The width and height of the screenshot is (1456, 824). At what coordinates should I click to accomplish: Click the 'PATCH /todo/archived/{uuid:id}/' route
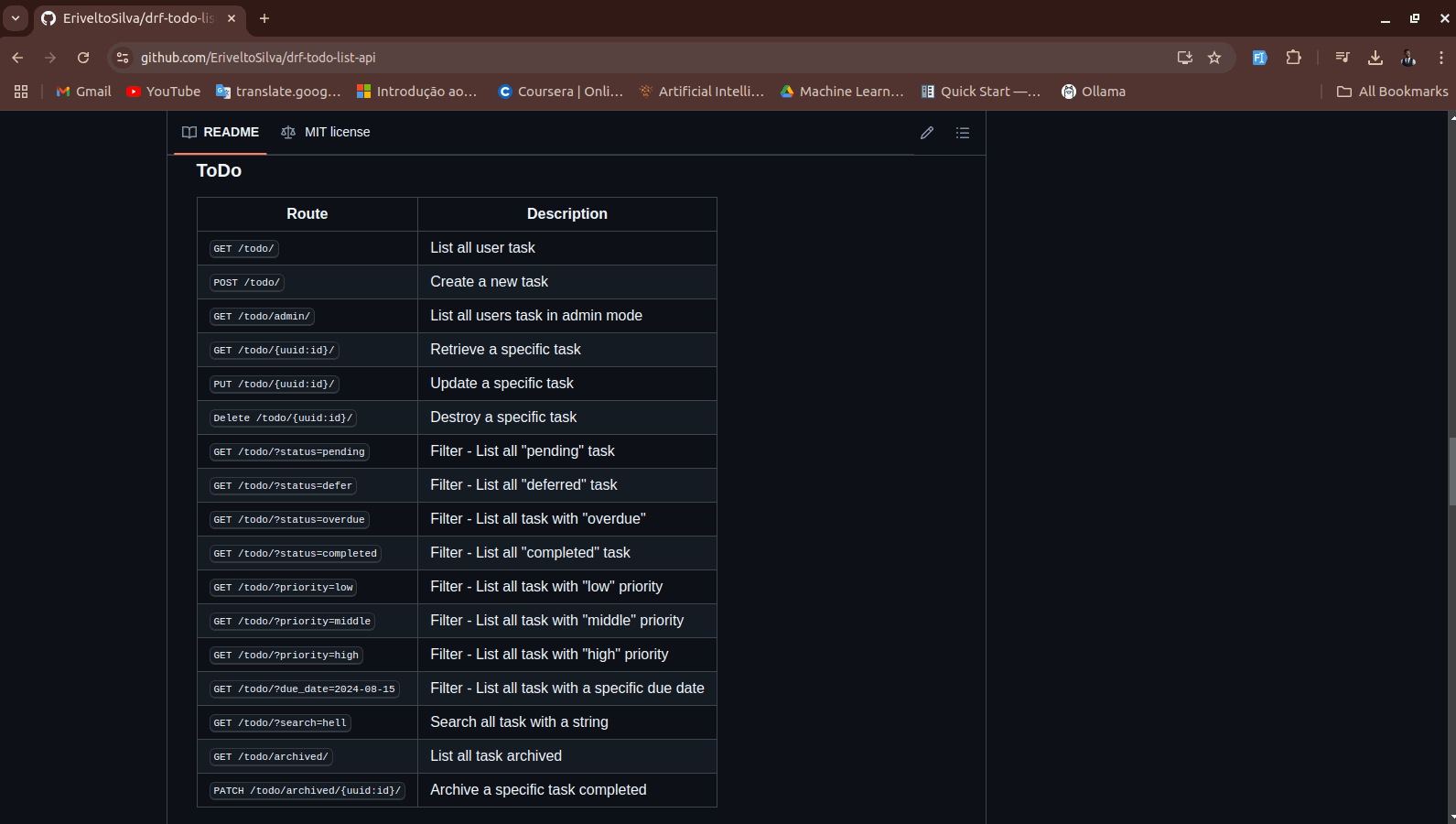coord(307,791)
